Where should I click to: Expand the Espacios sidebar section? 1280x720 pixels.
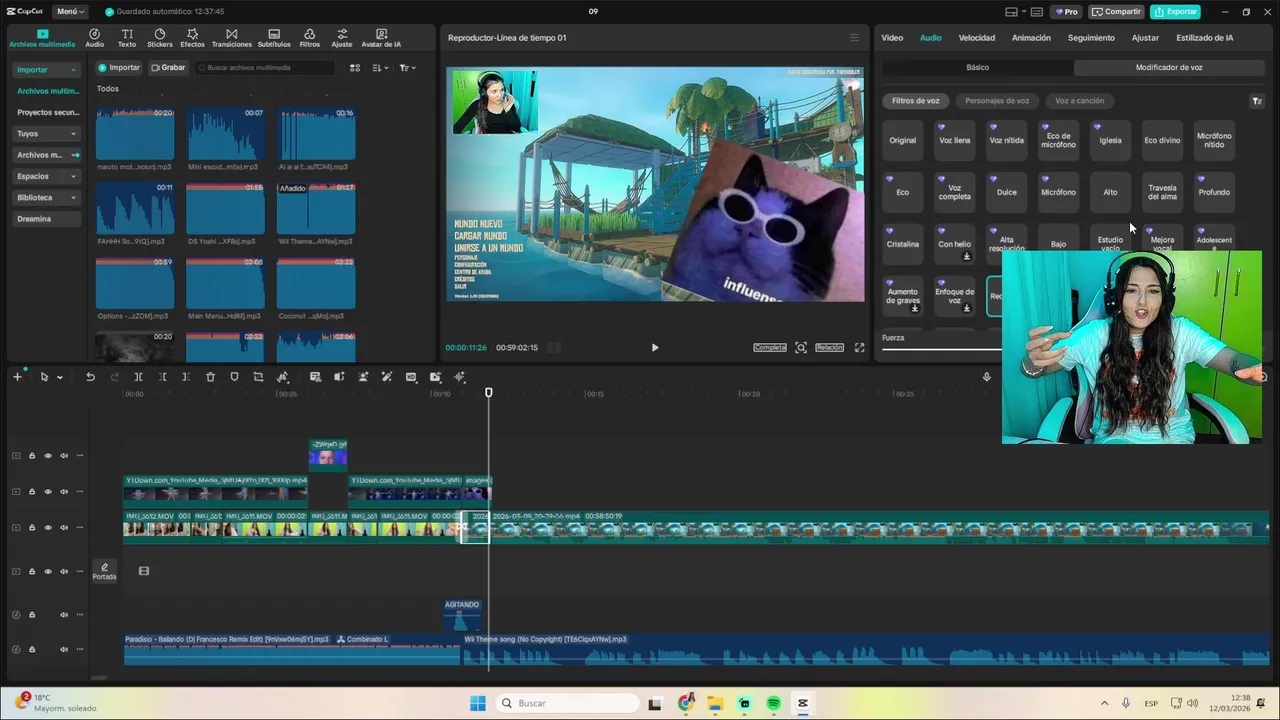pyautogui.click(x=73, y=176)
